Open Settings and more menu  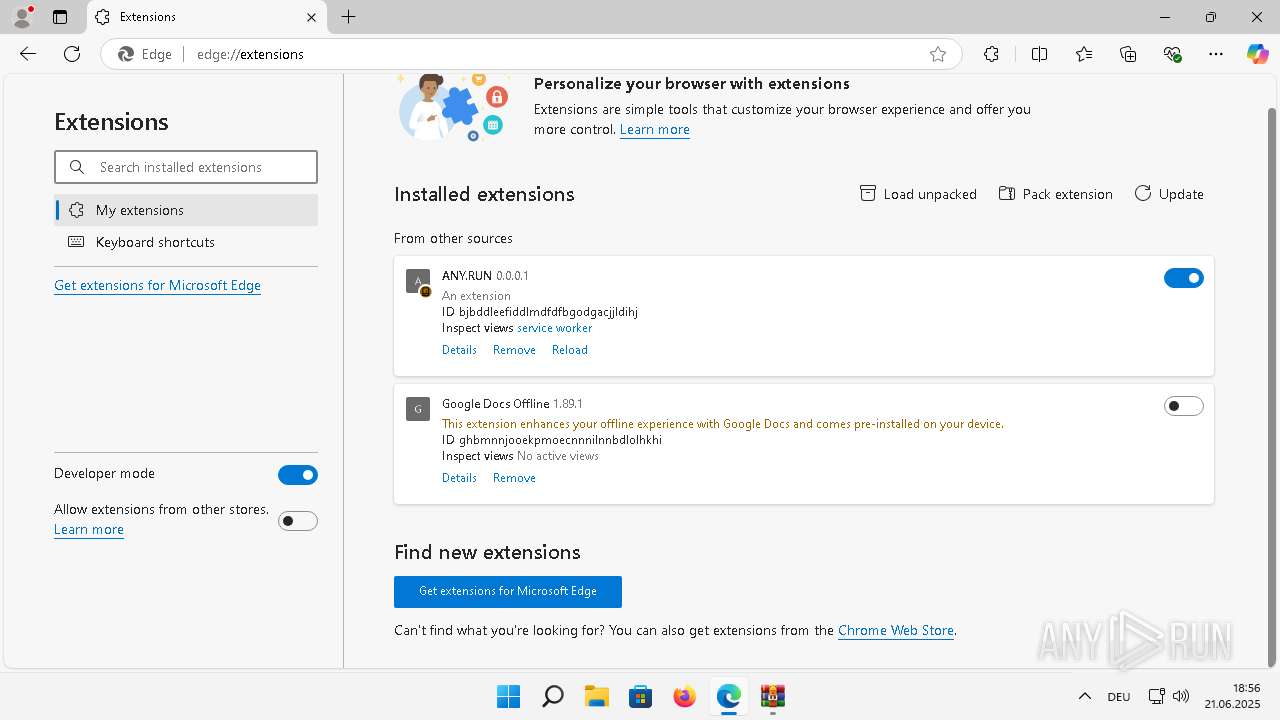tap(1216, 54)
